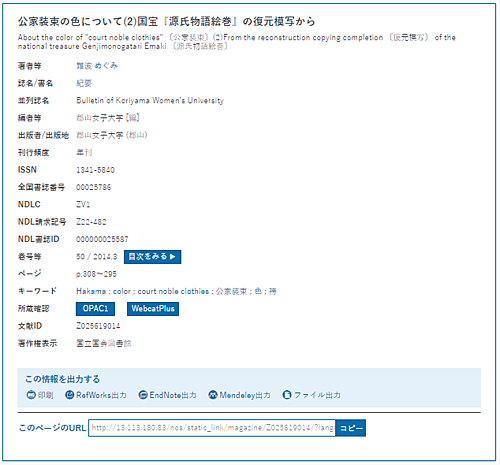Click the court noble clothies keyword

[x=173, y=291]
